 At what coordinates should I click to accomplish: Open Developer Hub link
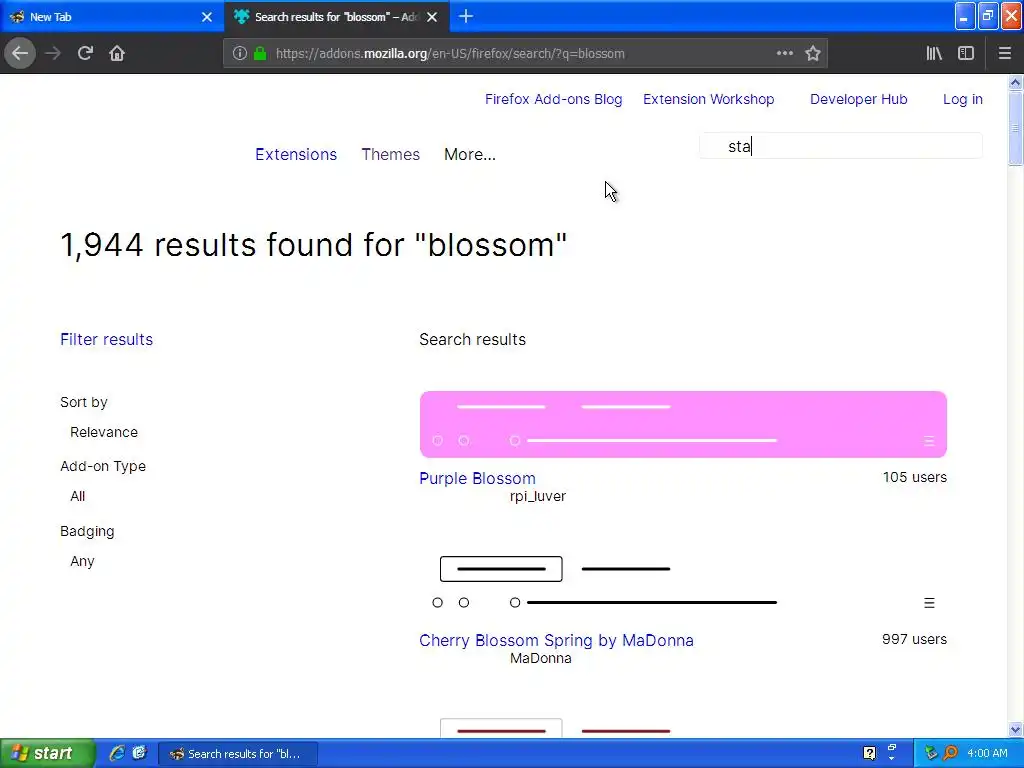point(858,99)
